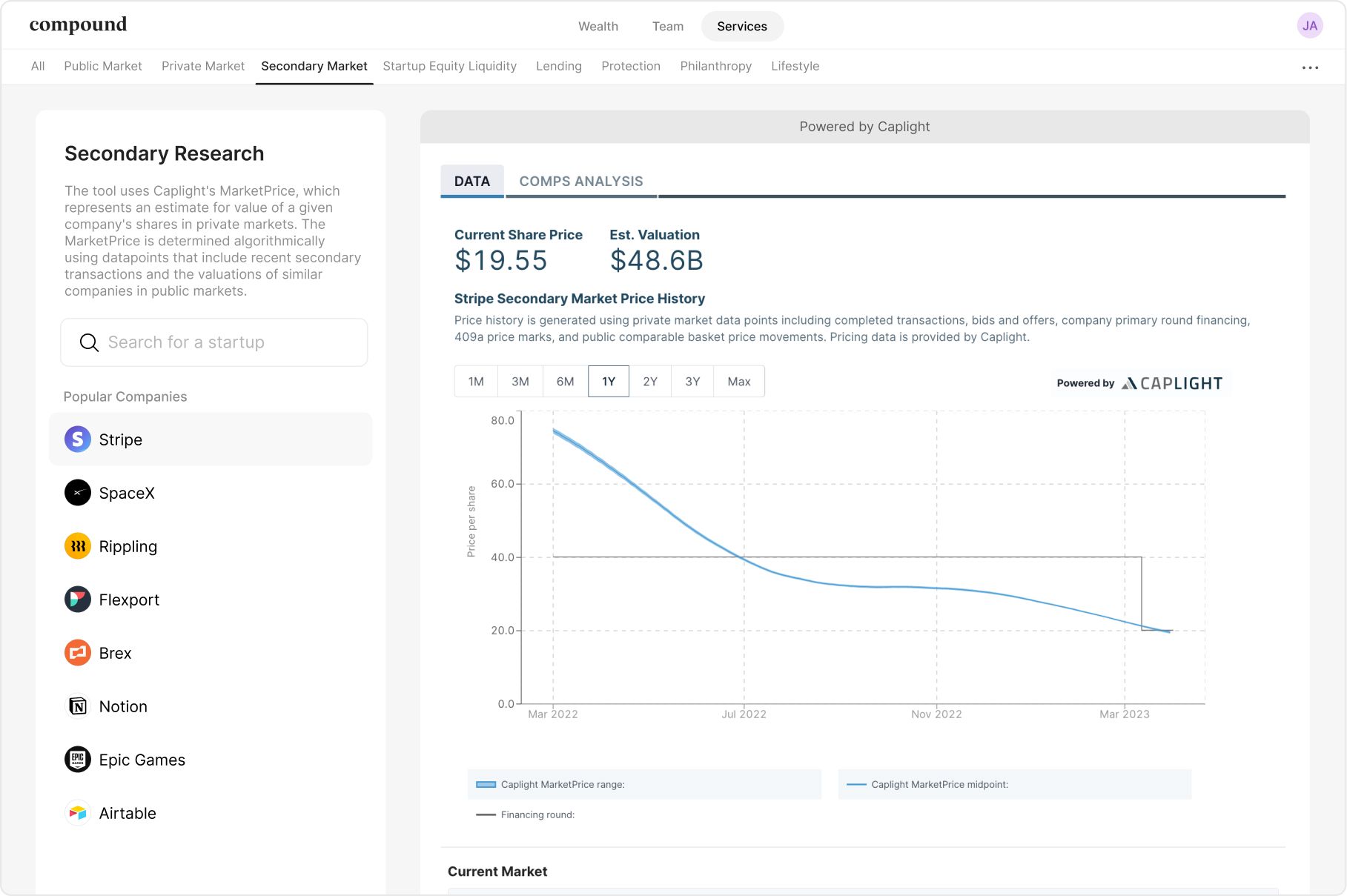This screenshot has height=896, width=1347.
Task: Switch to the Comps Analysis tab
Action: 581,182
